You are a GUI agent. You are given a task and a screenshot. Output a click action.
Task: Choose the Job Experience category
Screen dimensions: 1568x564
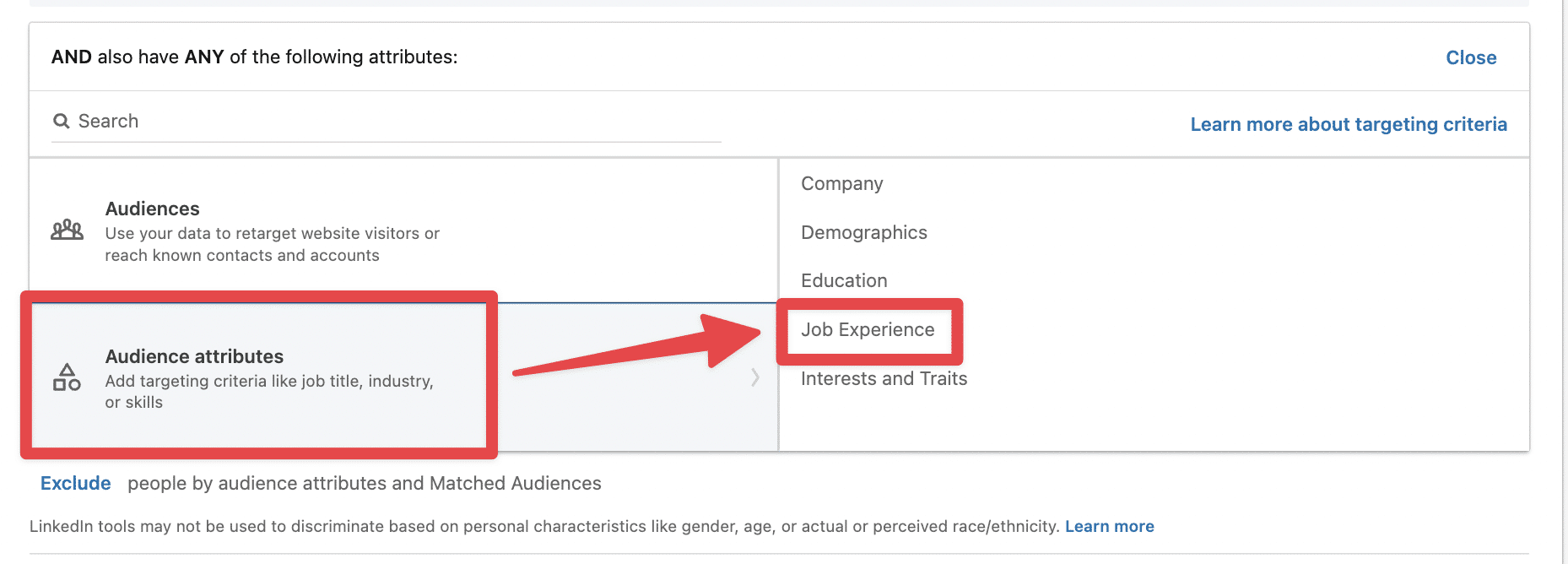[x=868, y=330]
